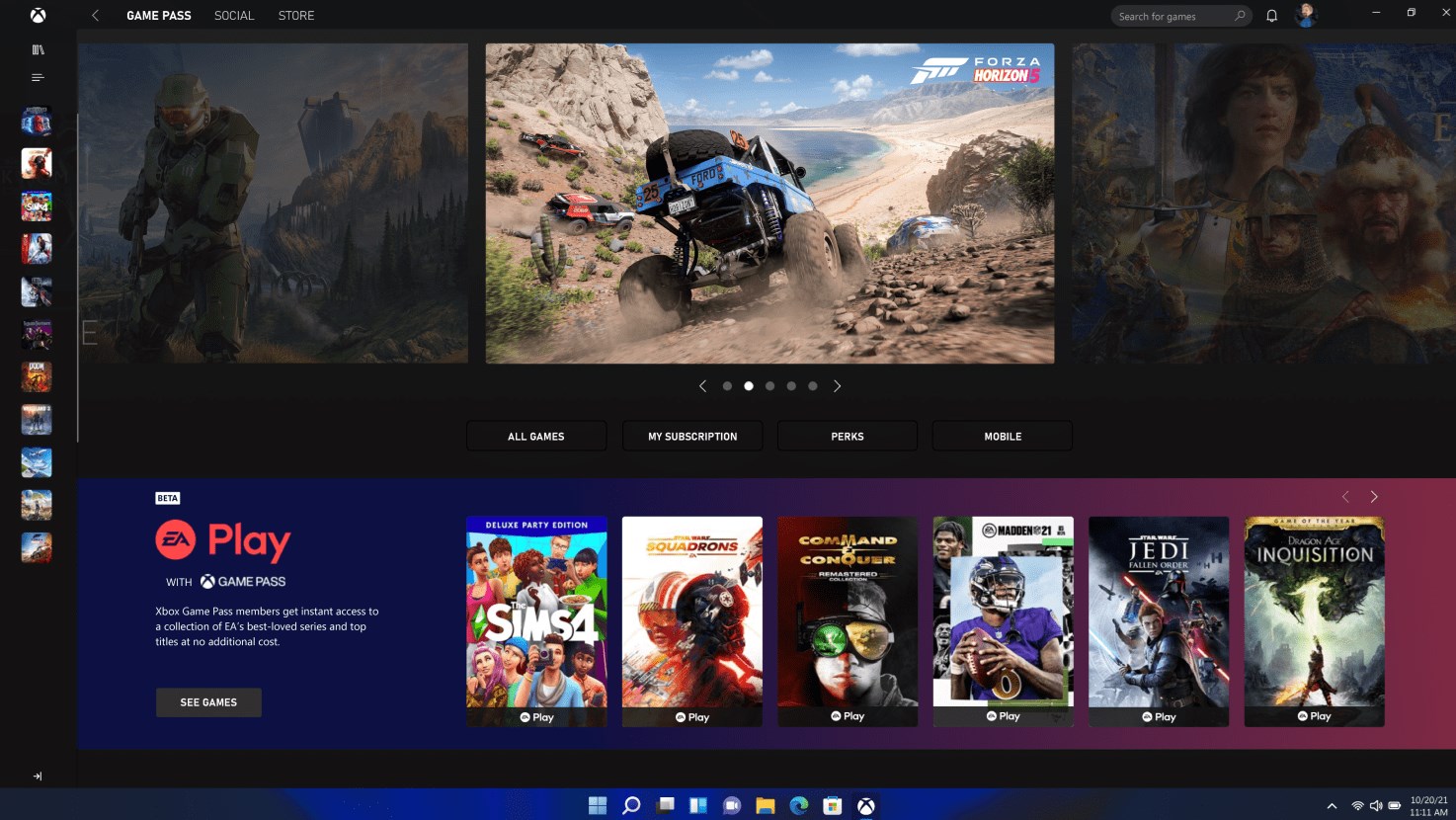Open the taskbar clock showing 11:11 AM
1456x820 pixels.
[1429, 806]
